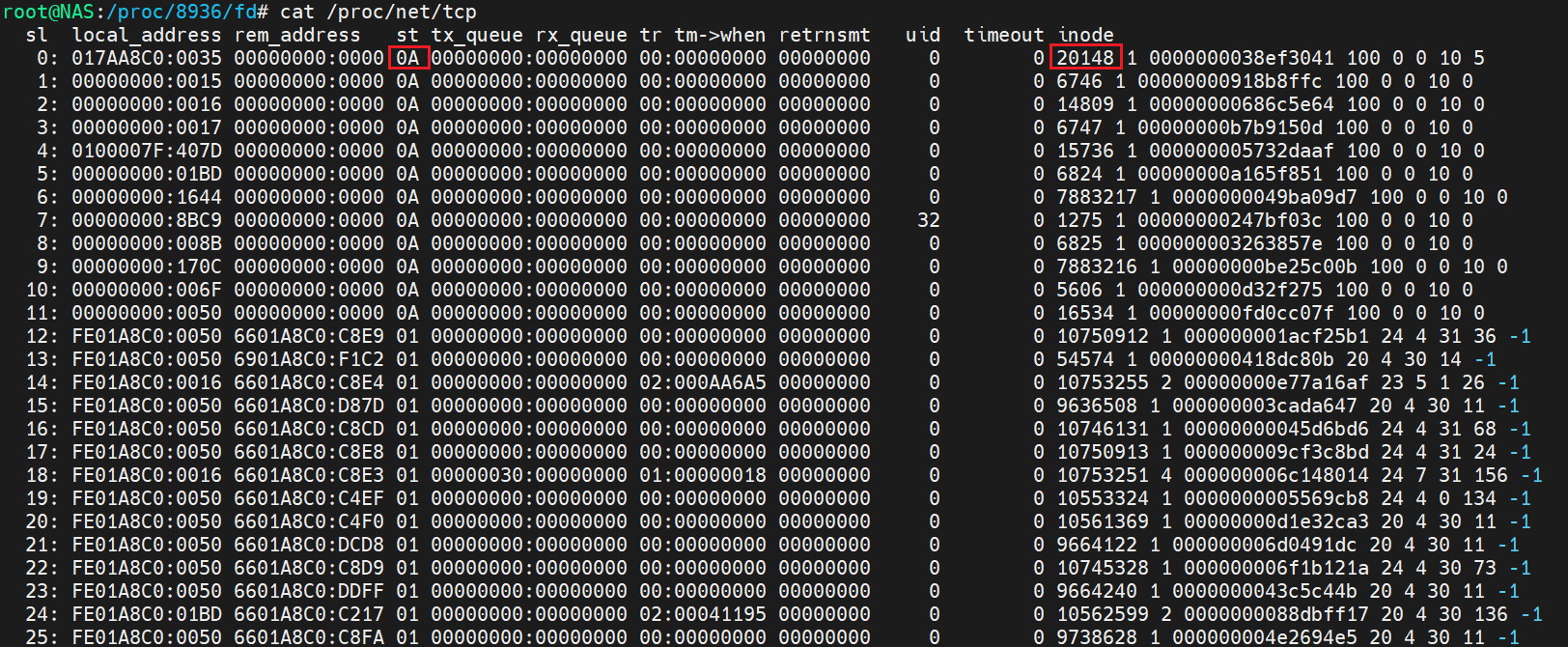
Task: Click uid value 32 in row 7
Action: pyautogui.click(x=929, y=220)
